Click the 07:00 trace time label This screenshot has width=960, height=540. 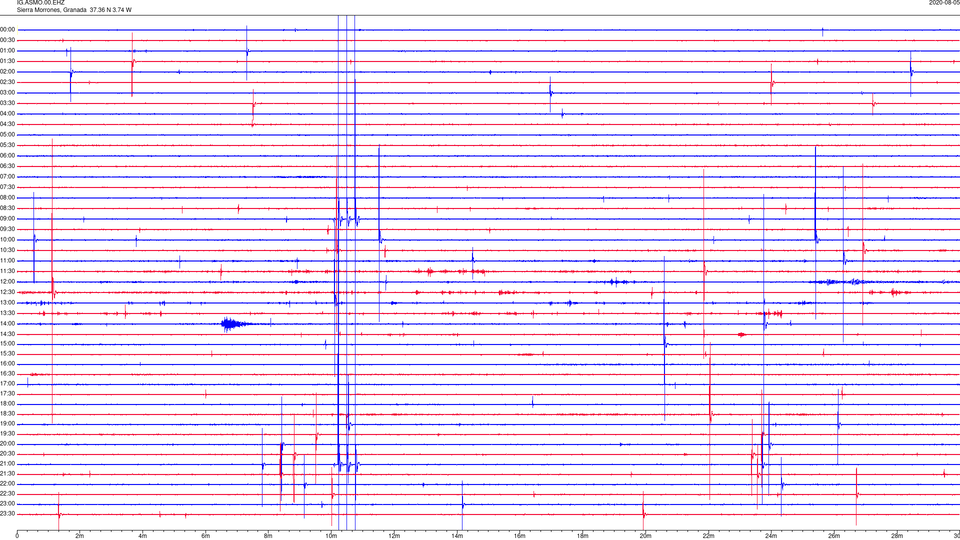(x=8, y=176)
